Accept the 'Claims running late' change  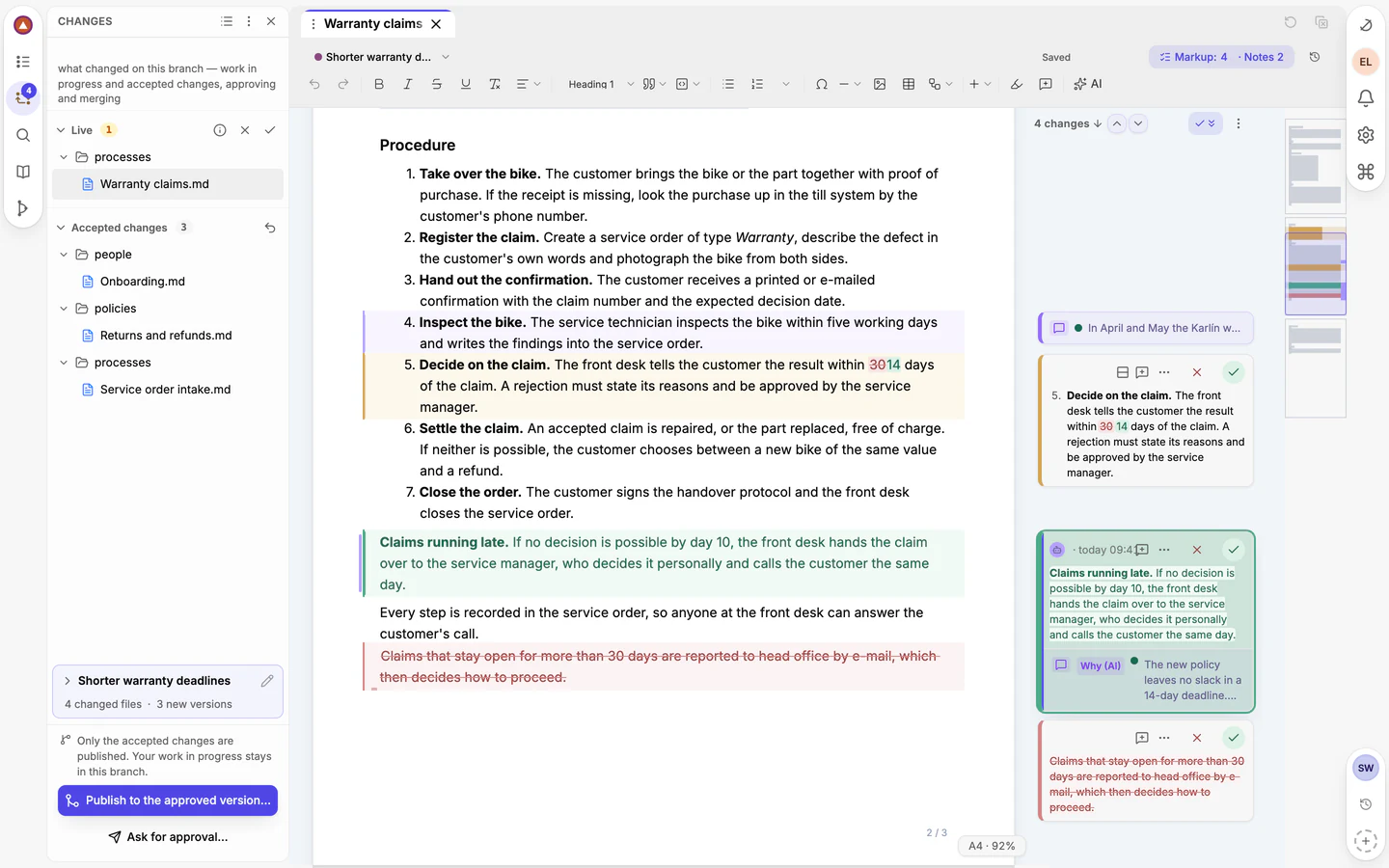pyautogui.click(x=1234, y=550)
